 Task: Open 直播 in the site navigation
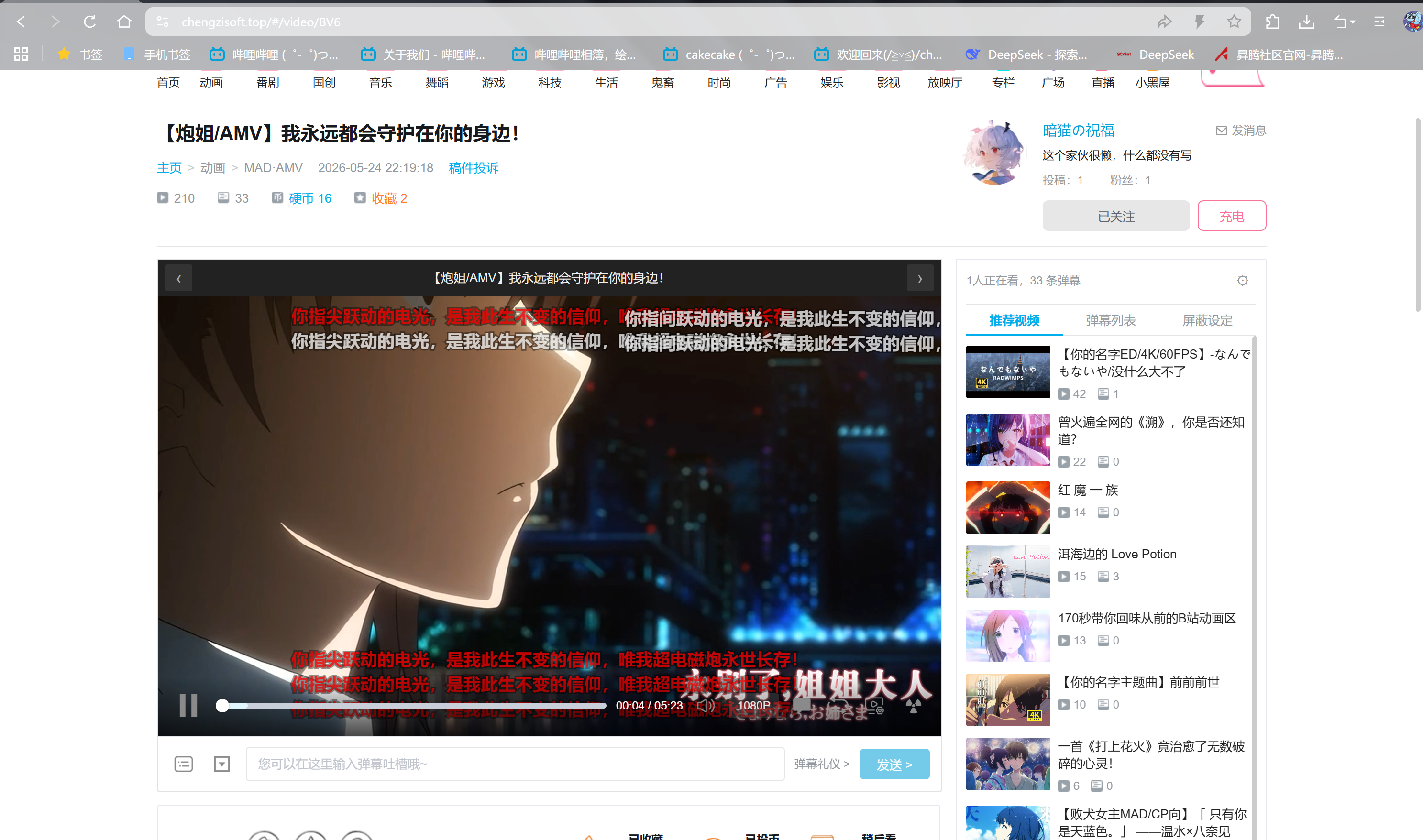click(x=1103, y=83)
